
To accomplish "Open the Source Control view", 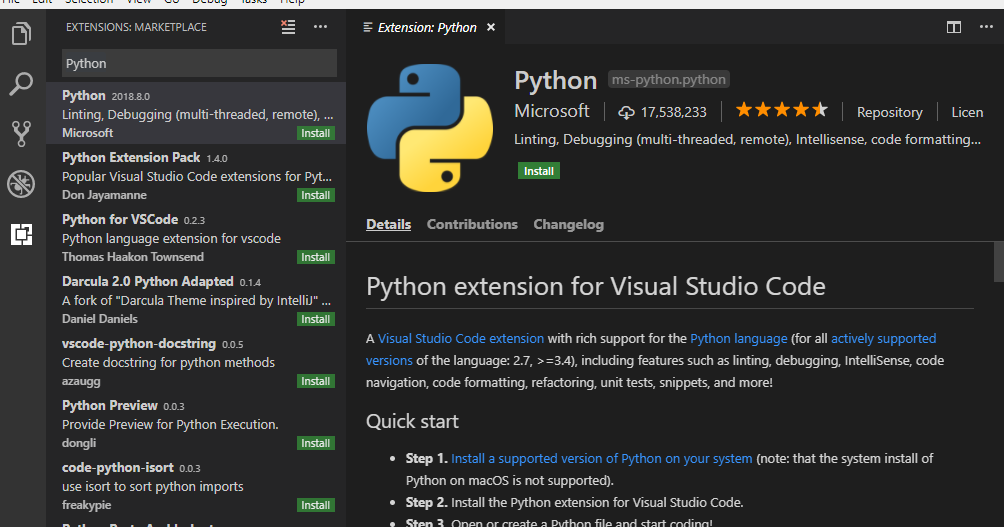I will tap(21, 133).
